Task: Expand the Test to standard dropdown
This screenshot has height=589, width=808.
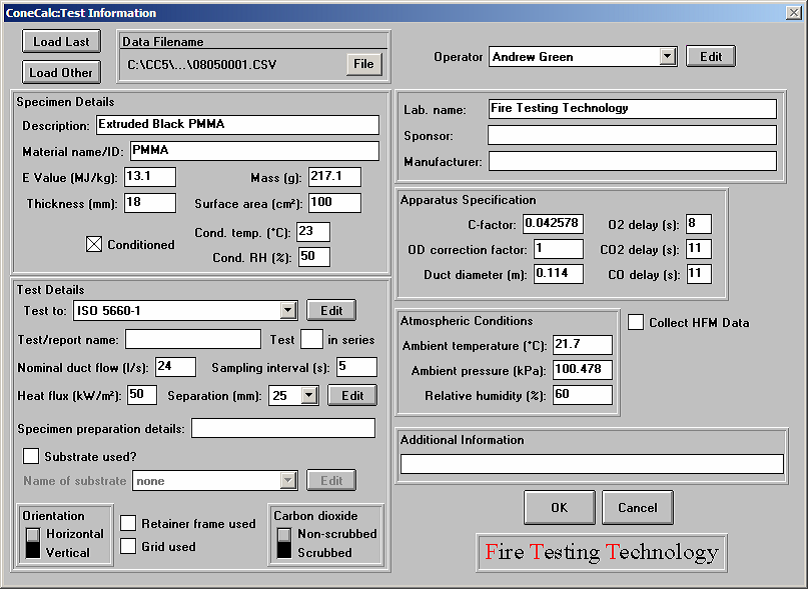Action: point(288,310)
